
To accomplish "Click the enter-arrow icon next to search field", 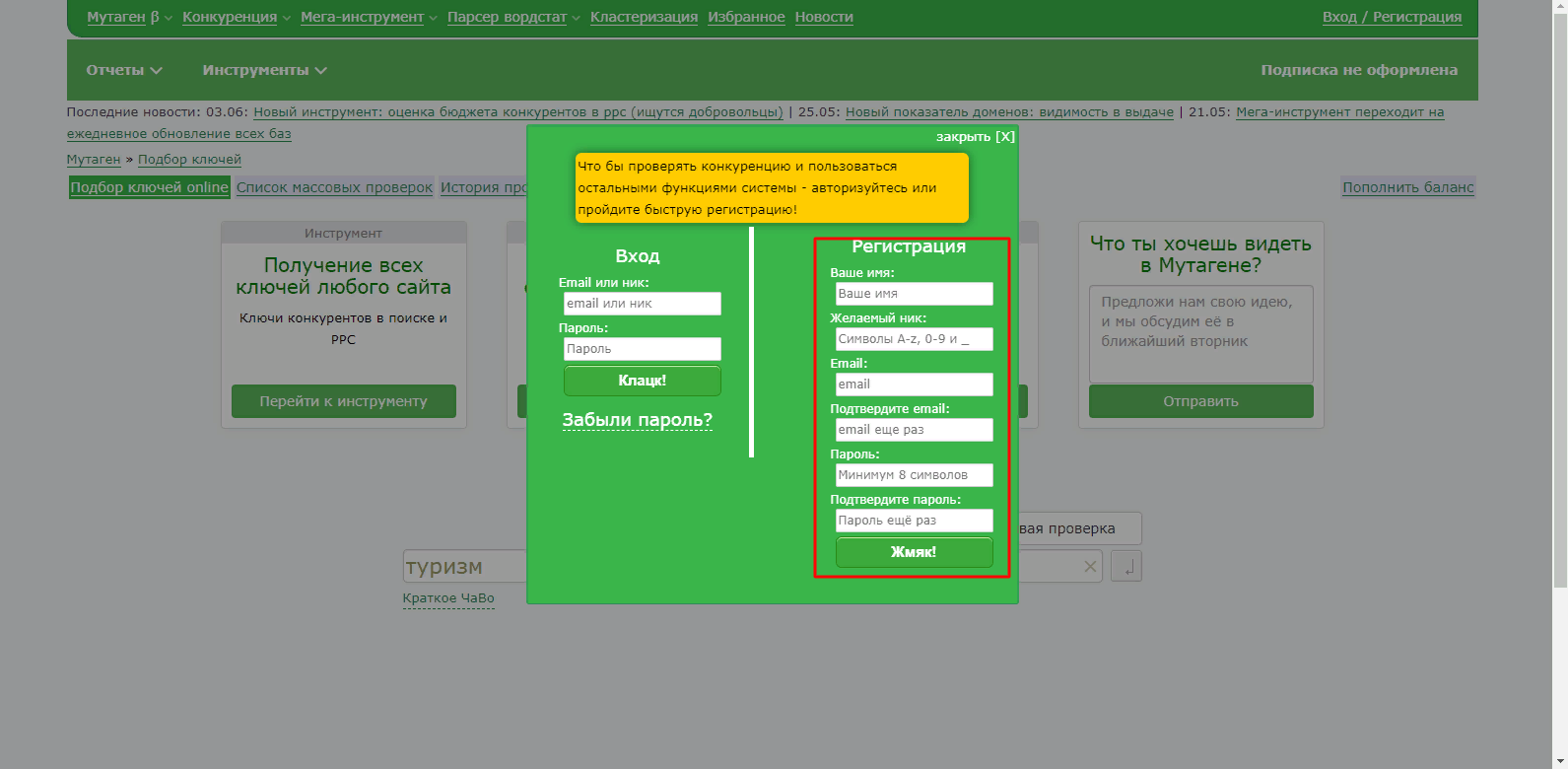I will click(1126, 566).
